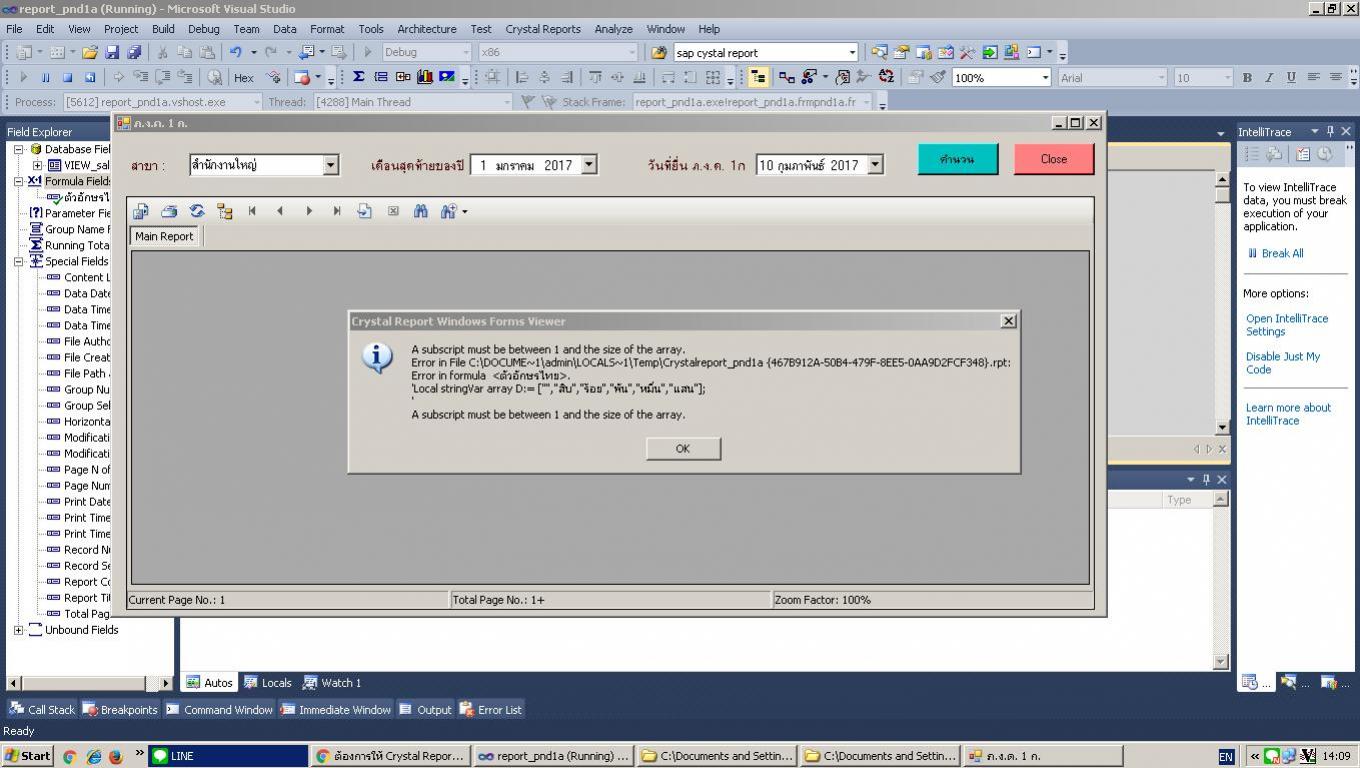
Task: Click the Stop Debugging icon
Action: coord(67,77)
